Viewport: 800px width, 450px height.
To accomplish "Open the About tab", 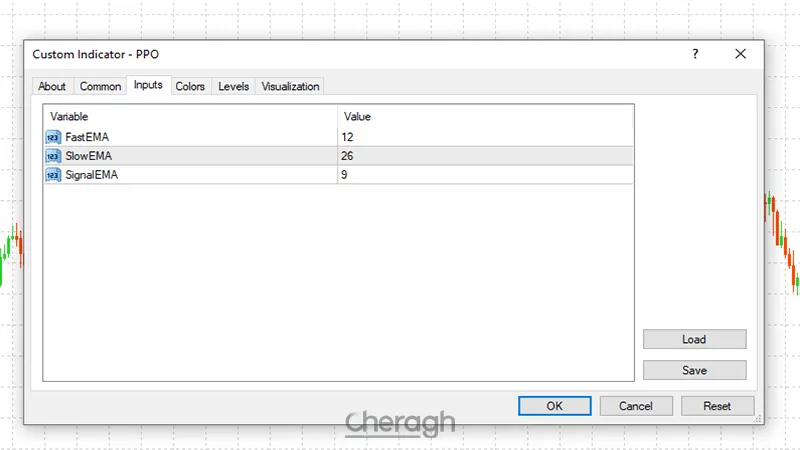I will pos(52,87).
